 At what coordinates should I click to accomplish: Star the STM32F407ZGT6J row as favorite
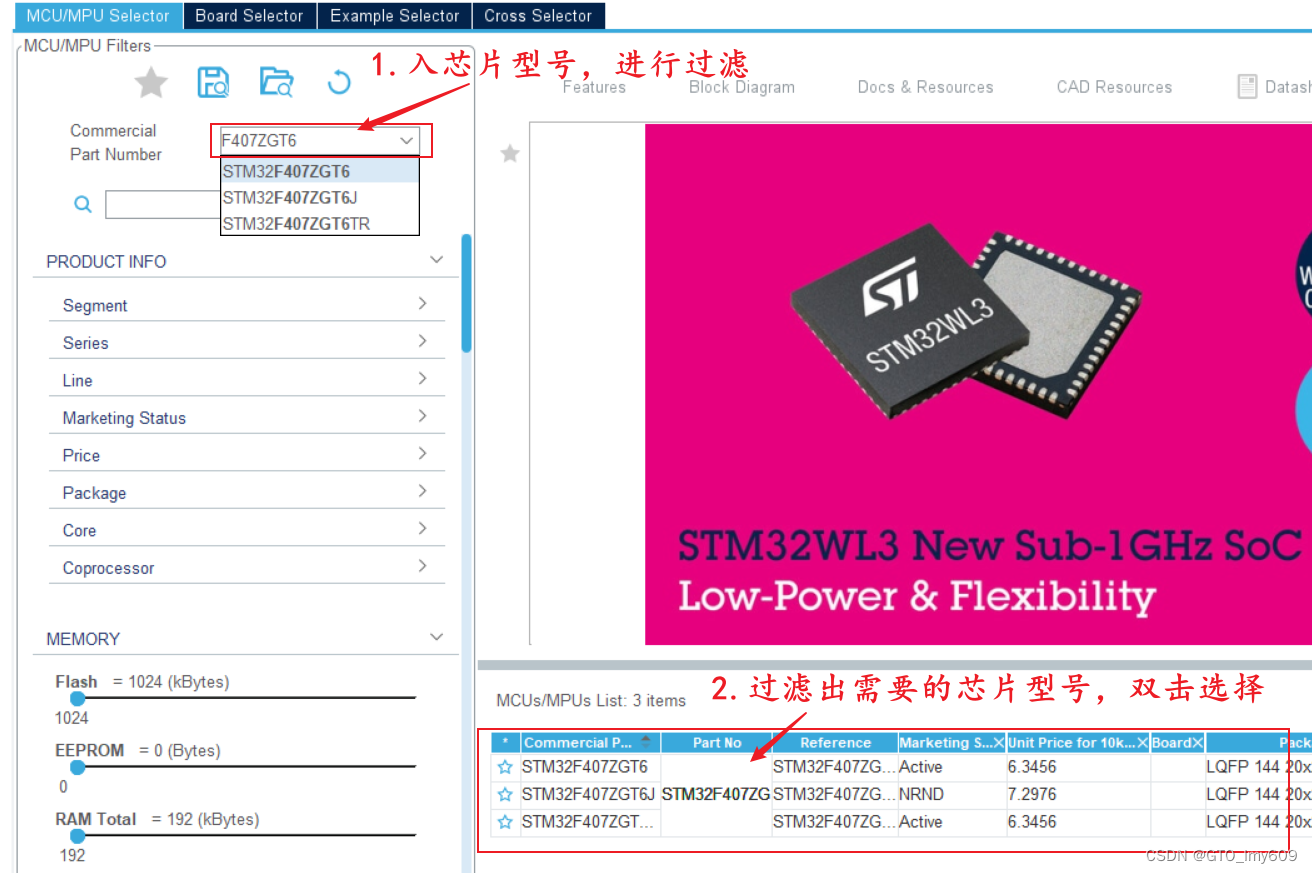(x=505, y=795)
